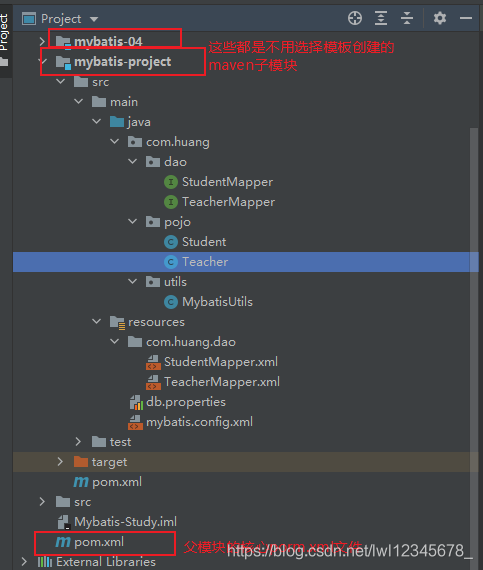Collapse the dao package node
This screenshot has width=483, height=570.
(133, 161)
